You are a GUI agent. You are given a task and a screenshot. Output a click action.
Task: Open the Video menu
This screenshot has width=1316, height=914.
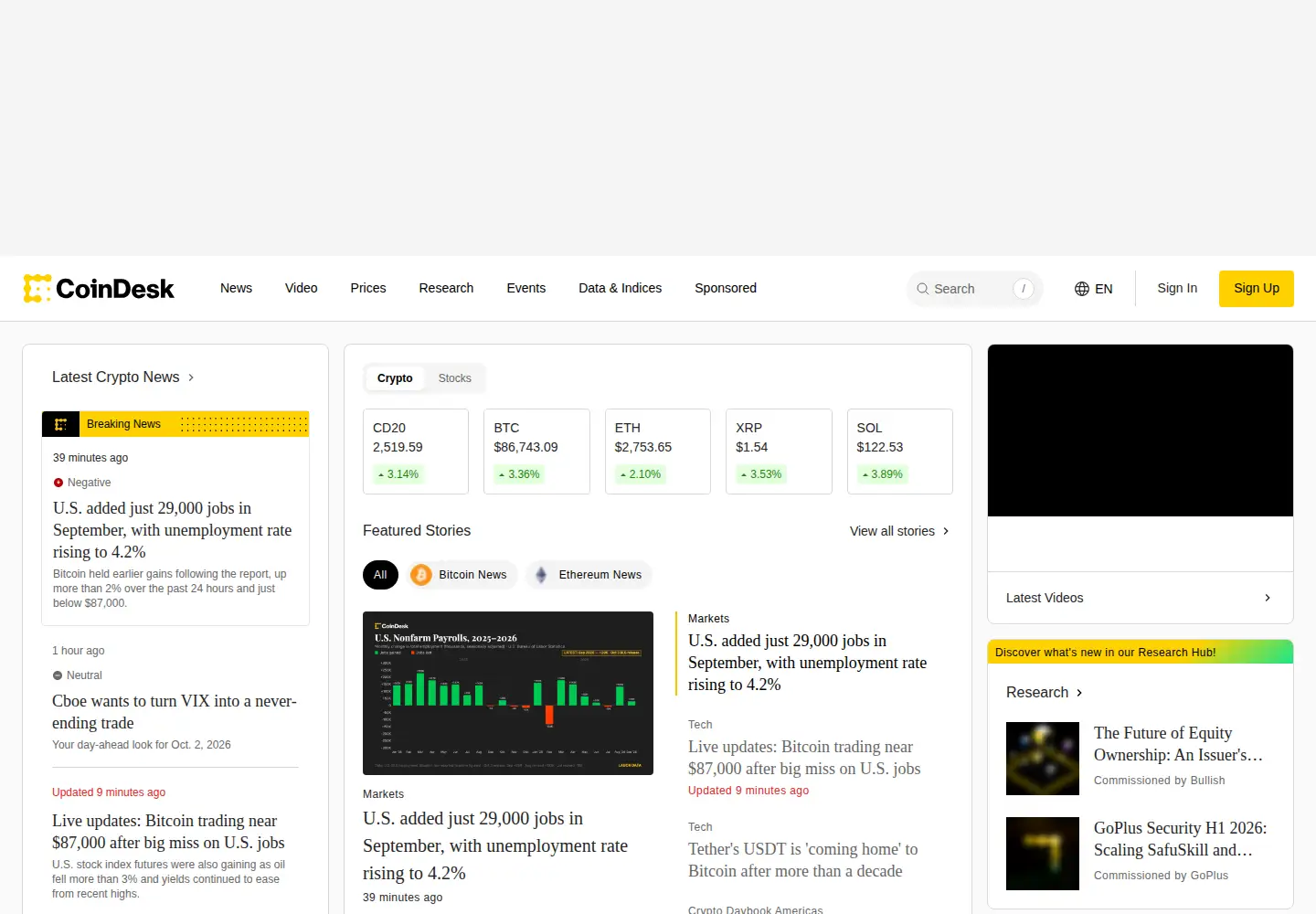pos(302,288)
